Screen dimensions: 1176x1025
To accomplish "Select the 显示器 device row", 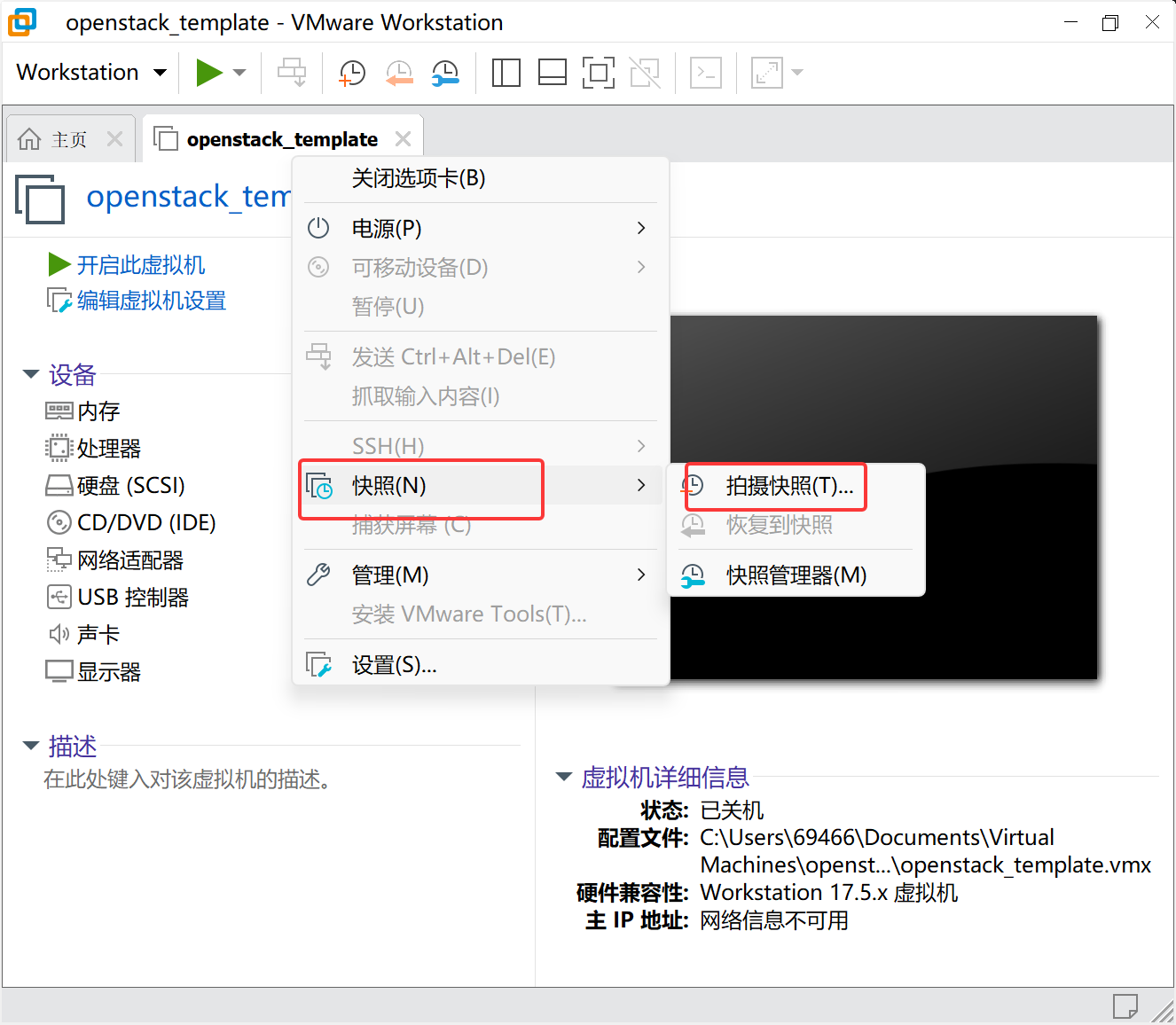I will (x=93, y=672).
